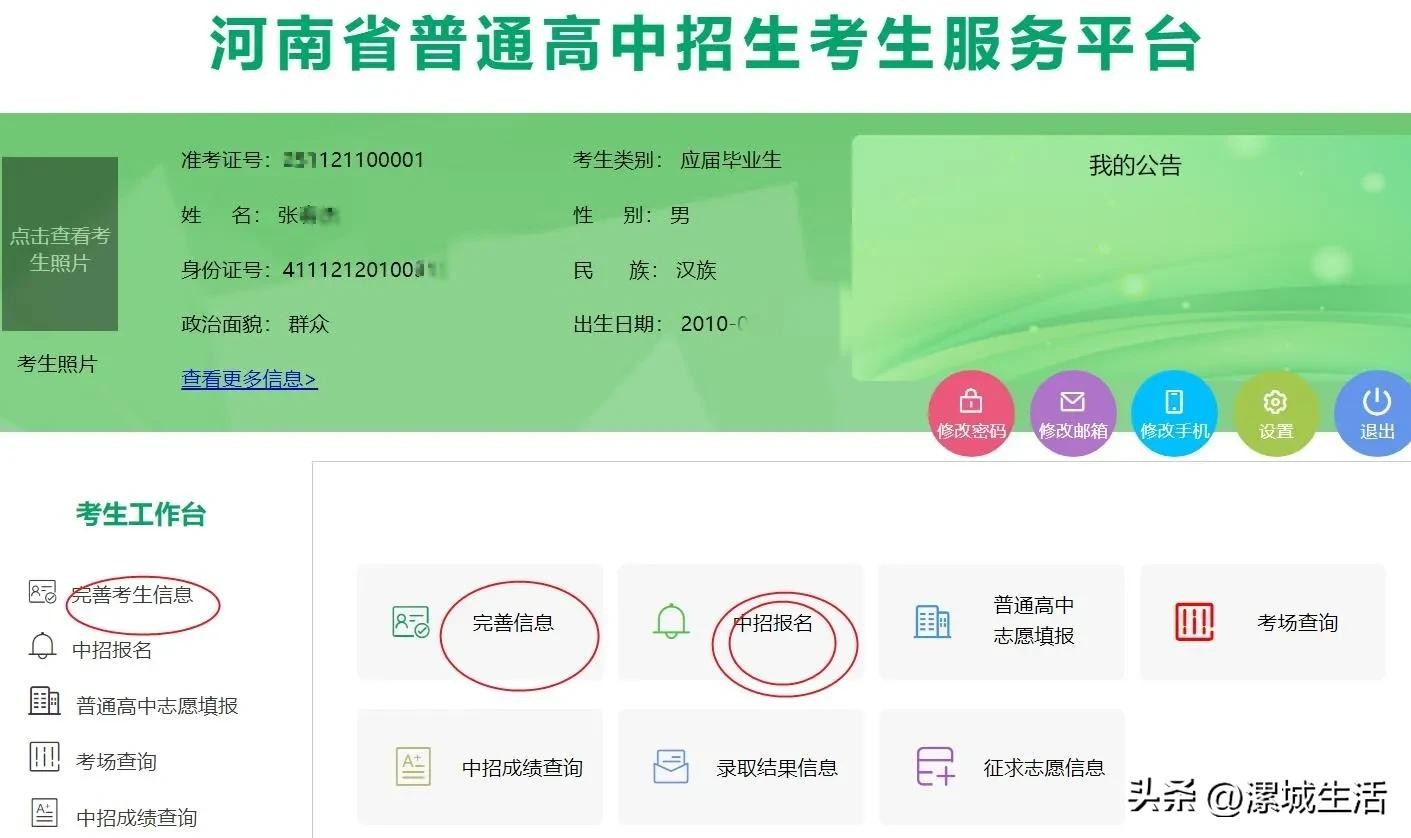Click the building icon in 普通高中志愿填报 tile

[932, 622]
